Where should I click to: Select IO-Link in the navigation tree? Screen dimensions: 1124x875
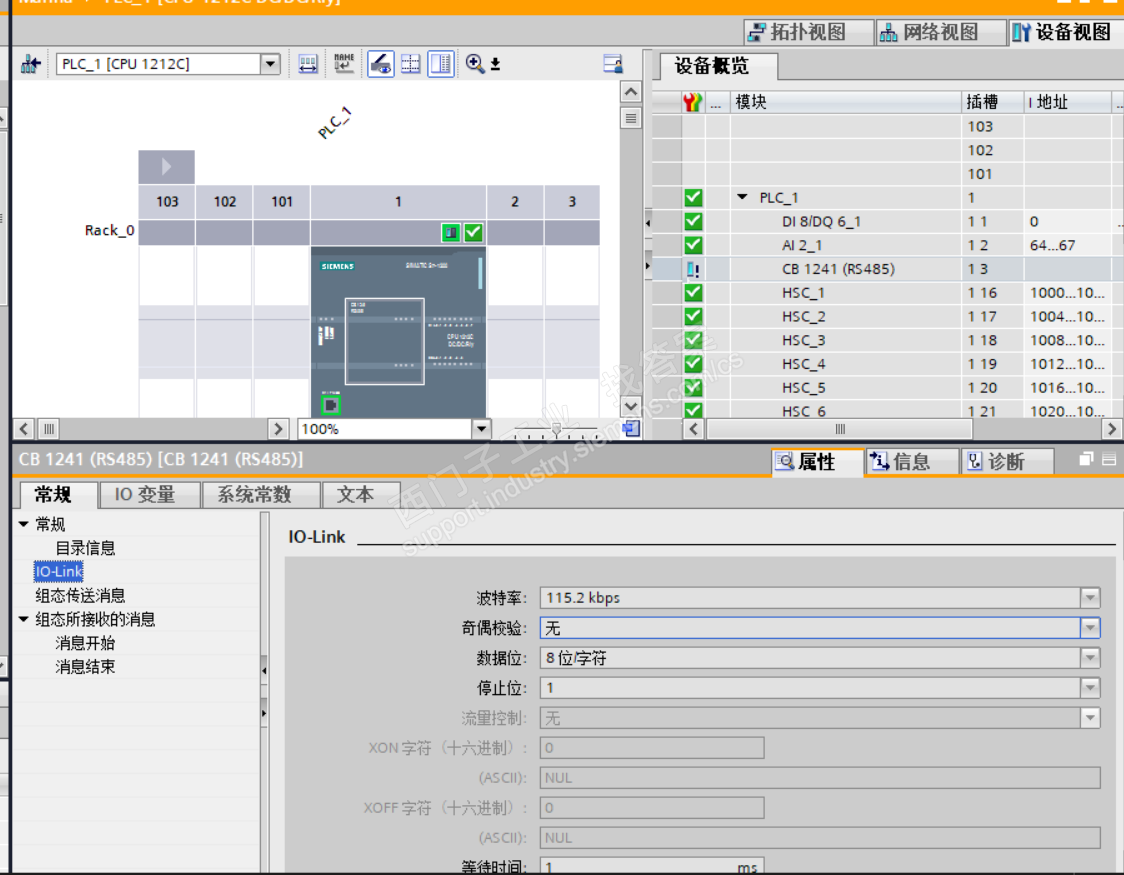tap(59, 572)
